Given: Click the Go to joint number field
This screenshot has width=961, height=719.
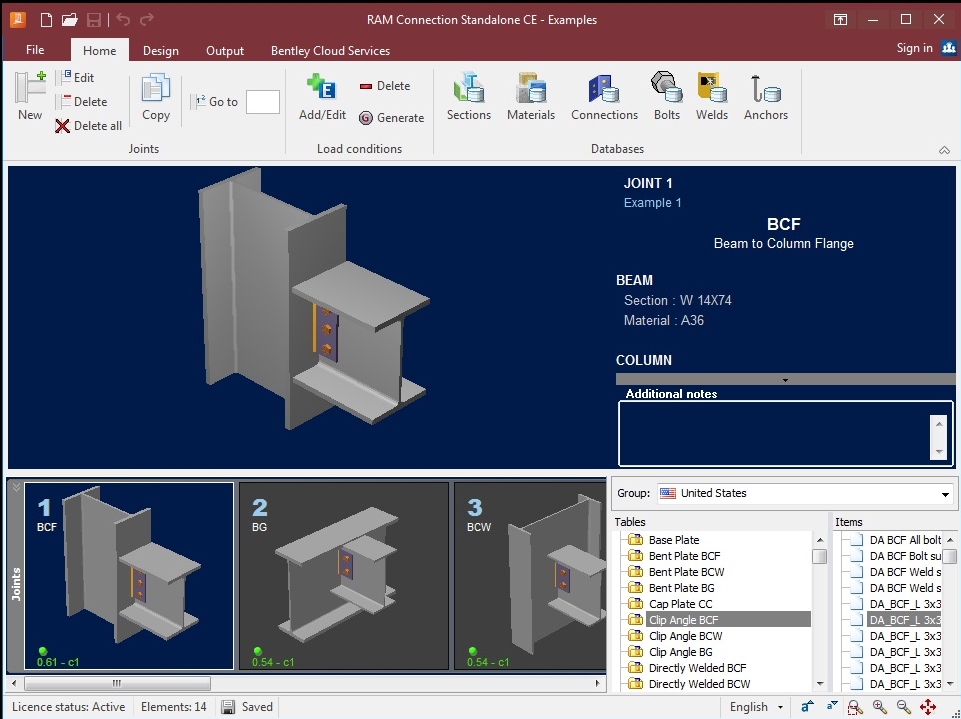Looking at the screenshot, I should pos(263,102).
